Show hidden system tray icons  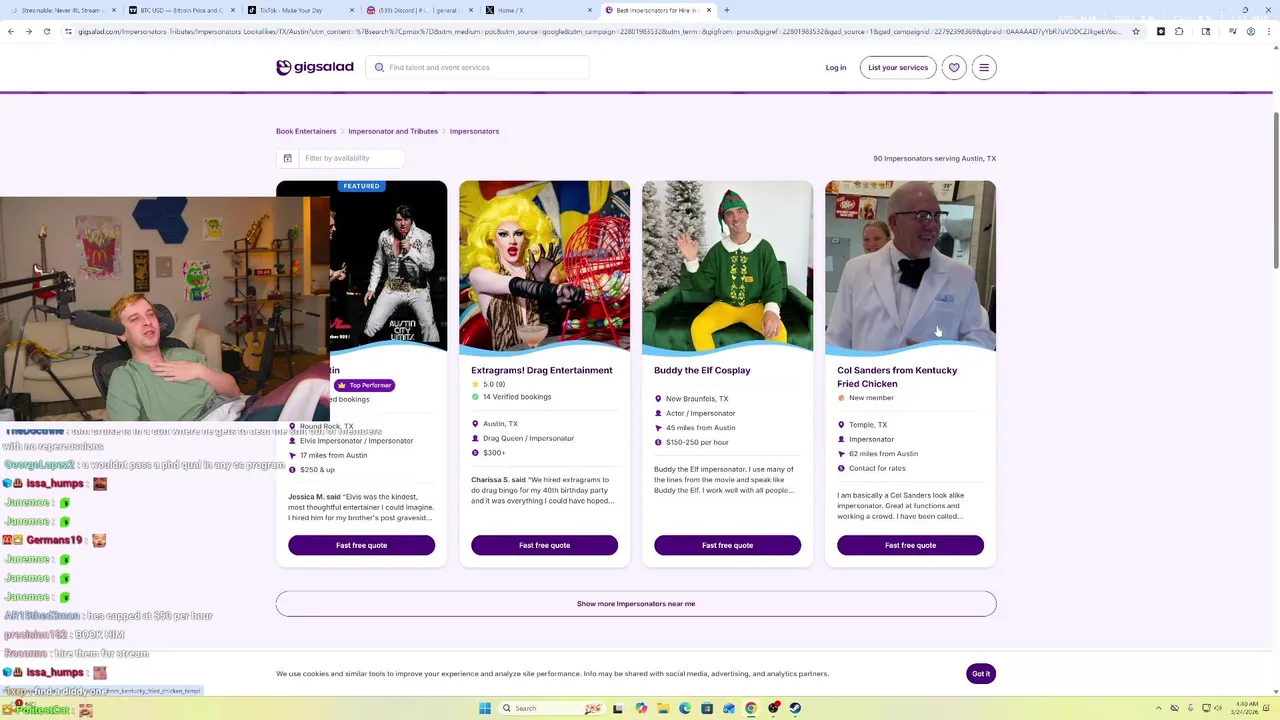coord(1159,708)
